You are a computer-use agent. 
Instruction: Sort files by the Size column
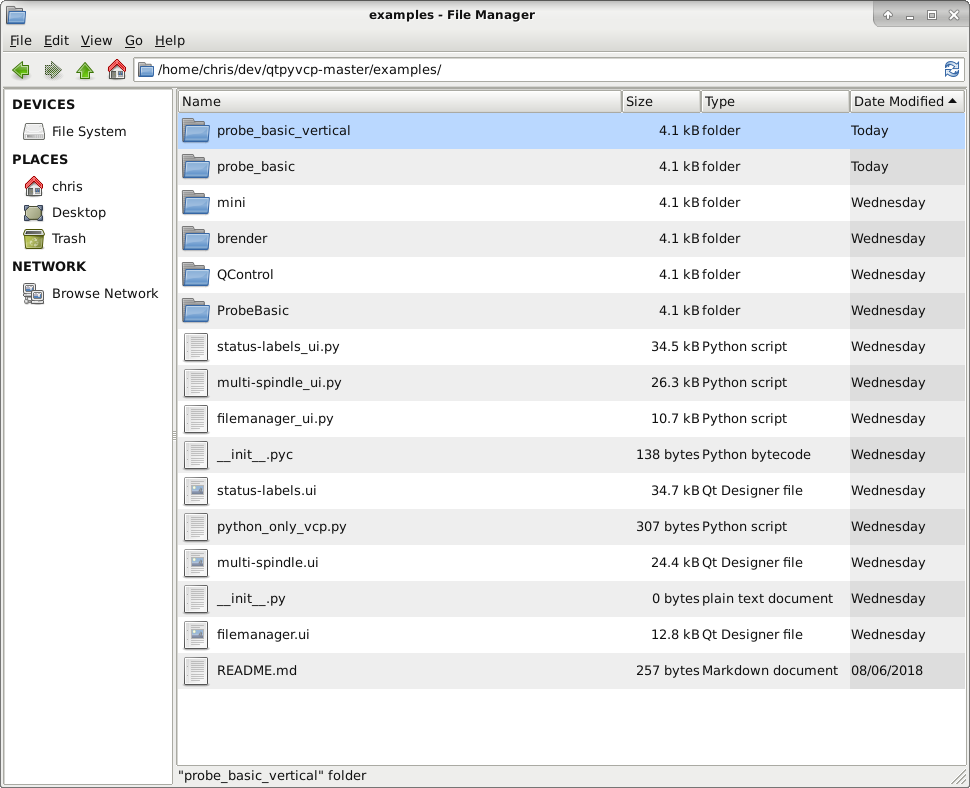click(x=661, y=101)
